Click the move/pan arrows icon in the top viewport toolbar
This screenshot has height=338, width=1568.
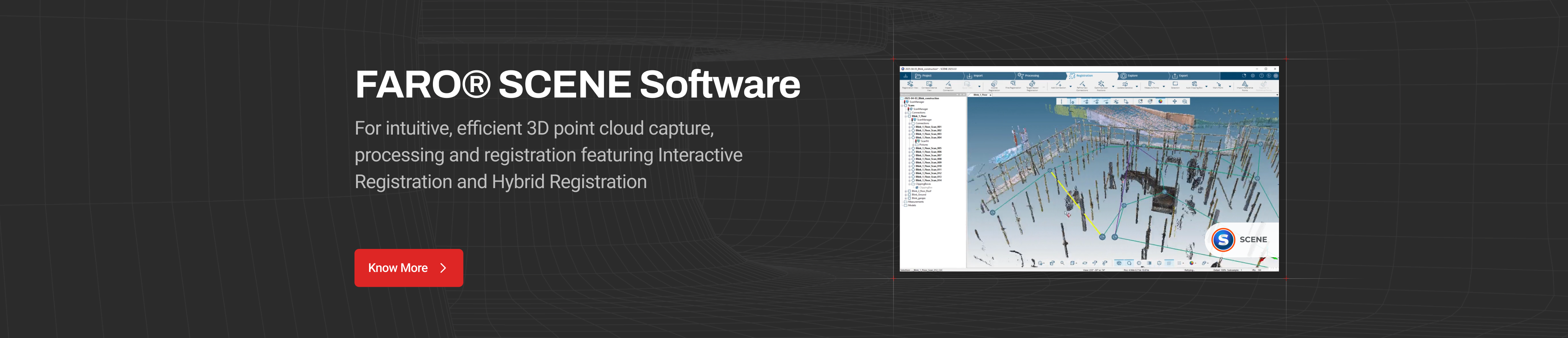pos(1175,102)
